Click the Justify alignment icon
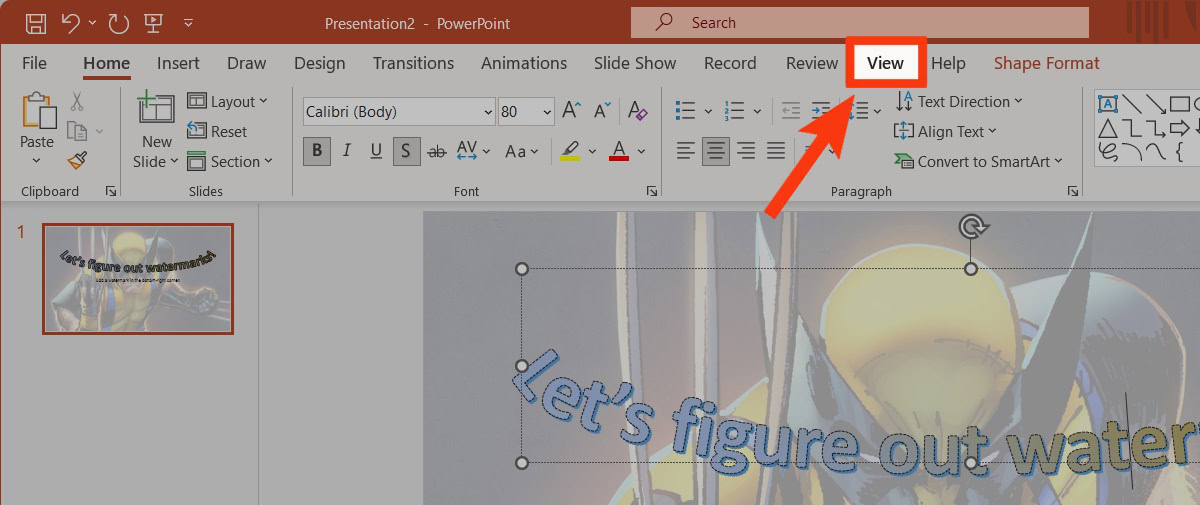The image size is (1200, 505). (x=776, y=151)
